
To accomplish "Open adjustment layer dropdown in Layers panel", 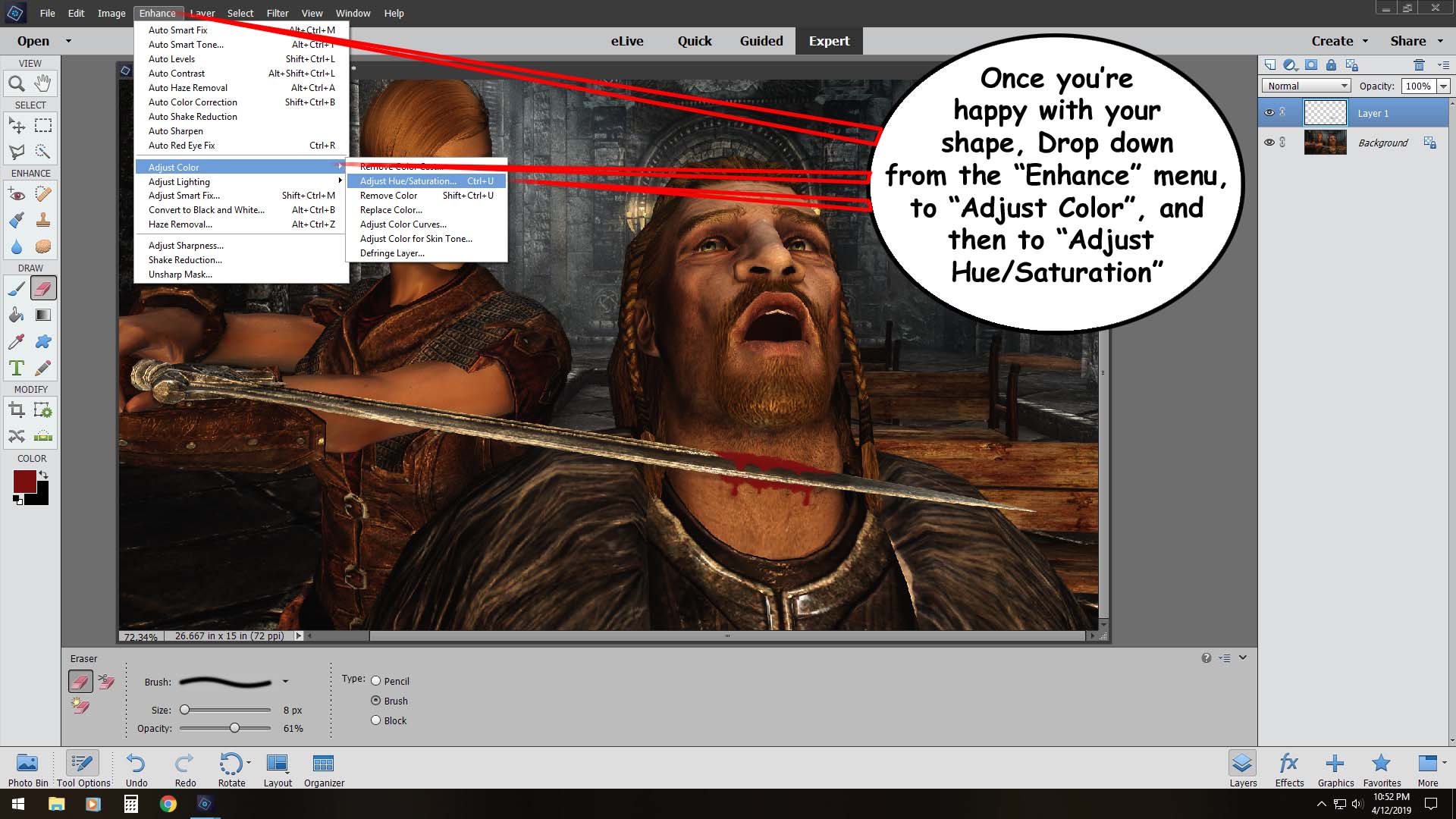I will tap(1290, 64).
